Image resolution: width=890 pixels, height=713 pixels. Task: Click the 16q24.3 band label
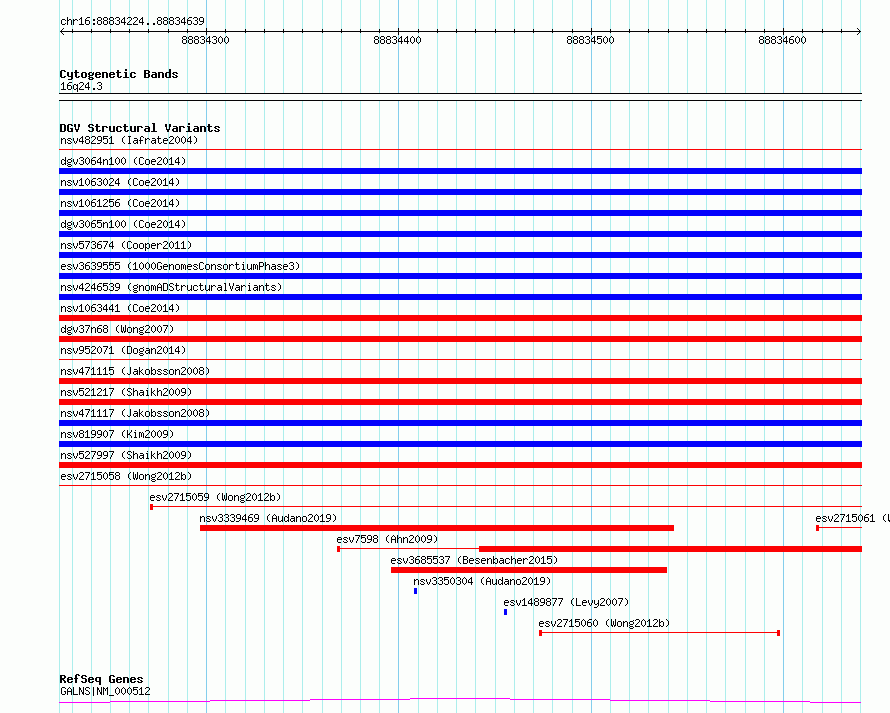81,86
